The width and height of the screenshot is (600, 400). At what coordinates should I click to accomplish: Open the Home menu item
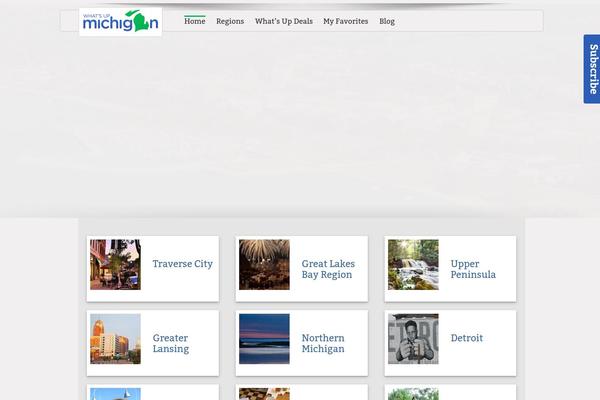195,21
